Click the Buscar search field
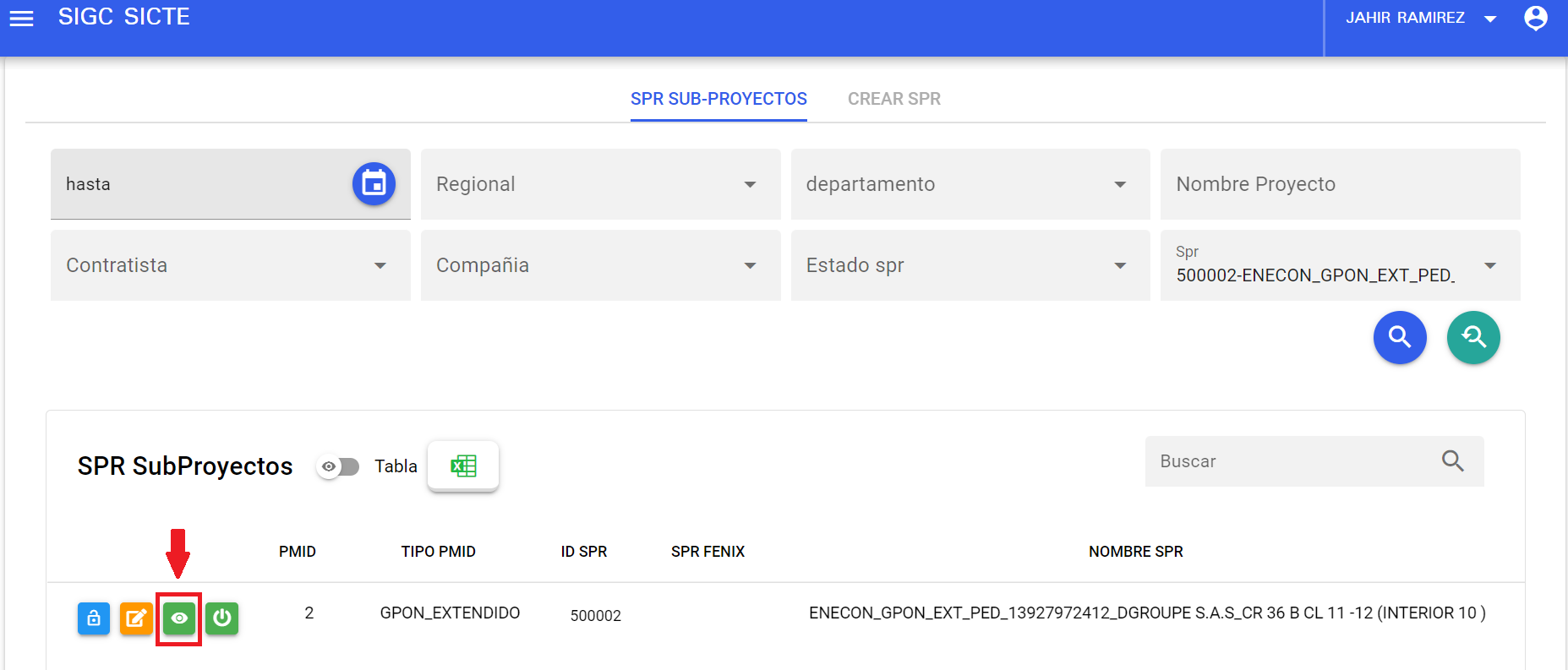The height and width of the screenshot is (670, 1568). click(x=1293, y=461)
